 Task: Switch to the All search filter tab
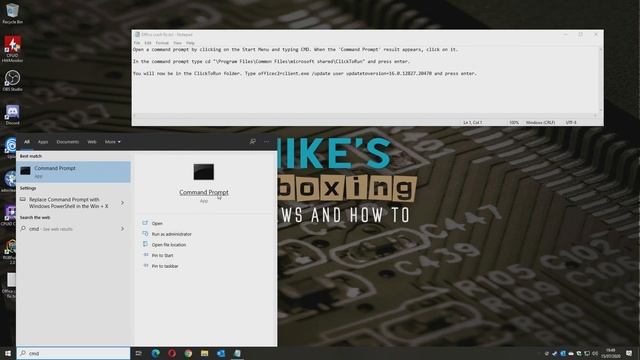27,142
